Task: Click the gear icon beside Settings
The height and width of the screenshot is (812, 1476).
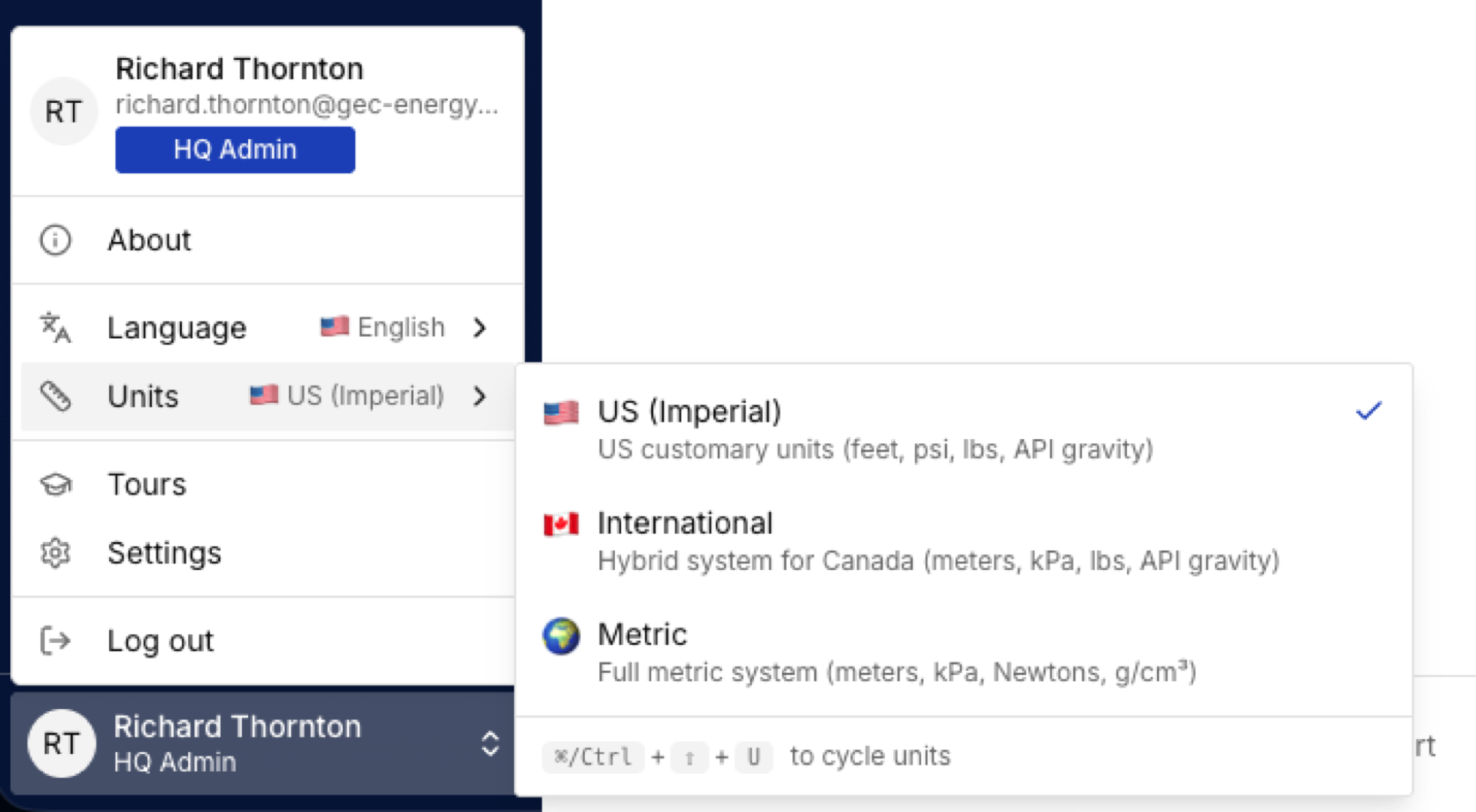Action: click(x=54, y=553)
